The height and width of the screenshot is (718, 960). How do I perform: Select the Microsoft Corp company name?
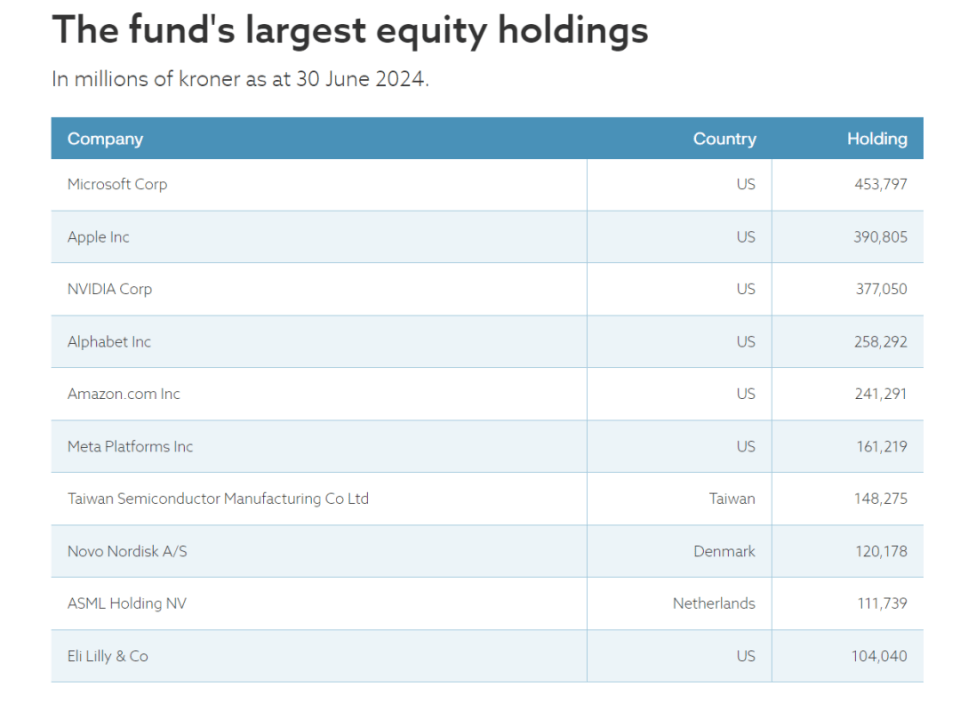[117, 184]
